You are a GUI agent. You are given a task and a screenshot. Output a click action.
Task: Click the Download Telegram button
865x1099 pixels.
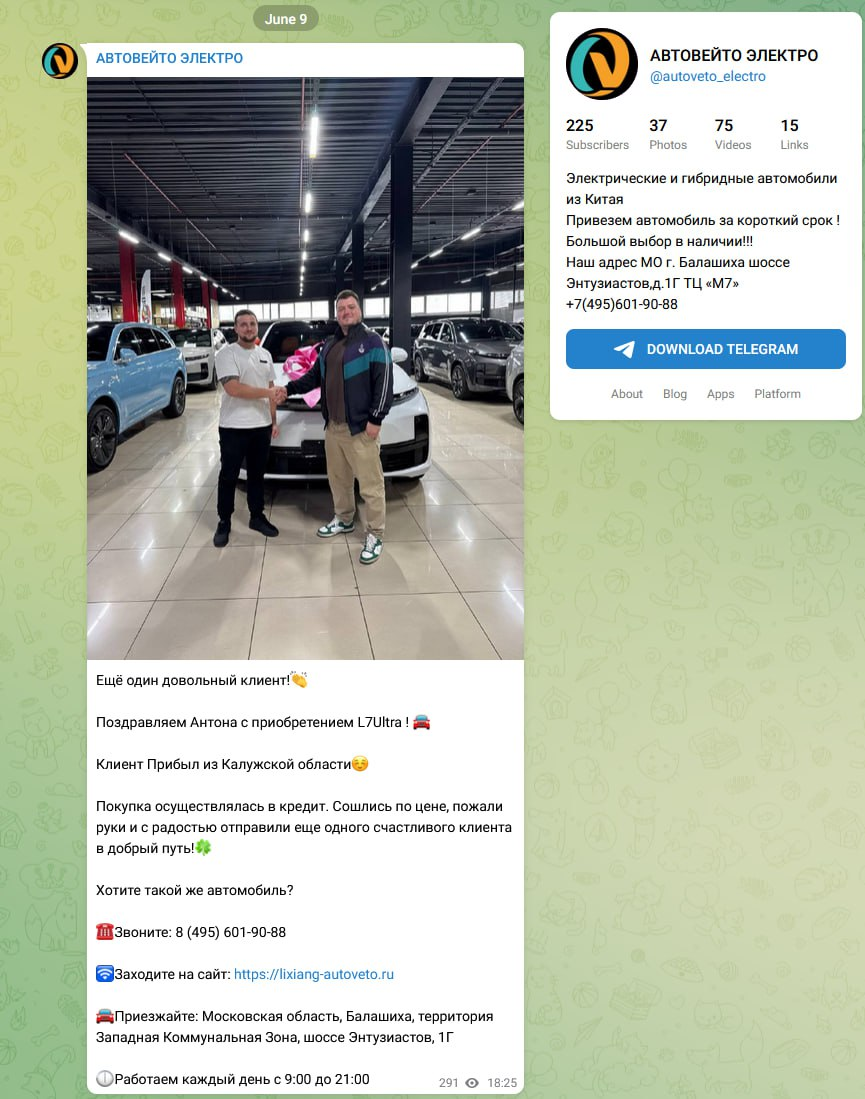pos(705,349)
